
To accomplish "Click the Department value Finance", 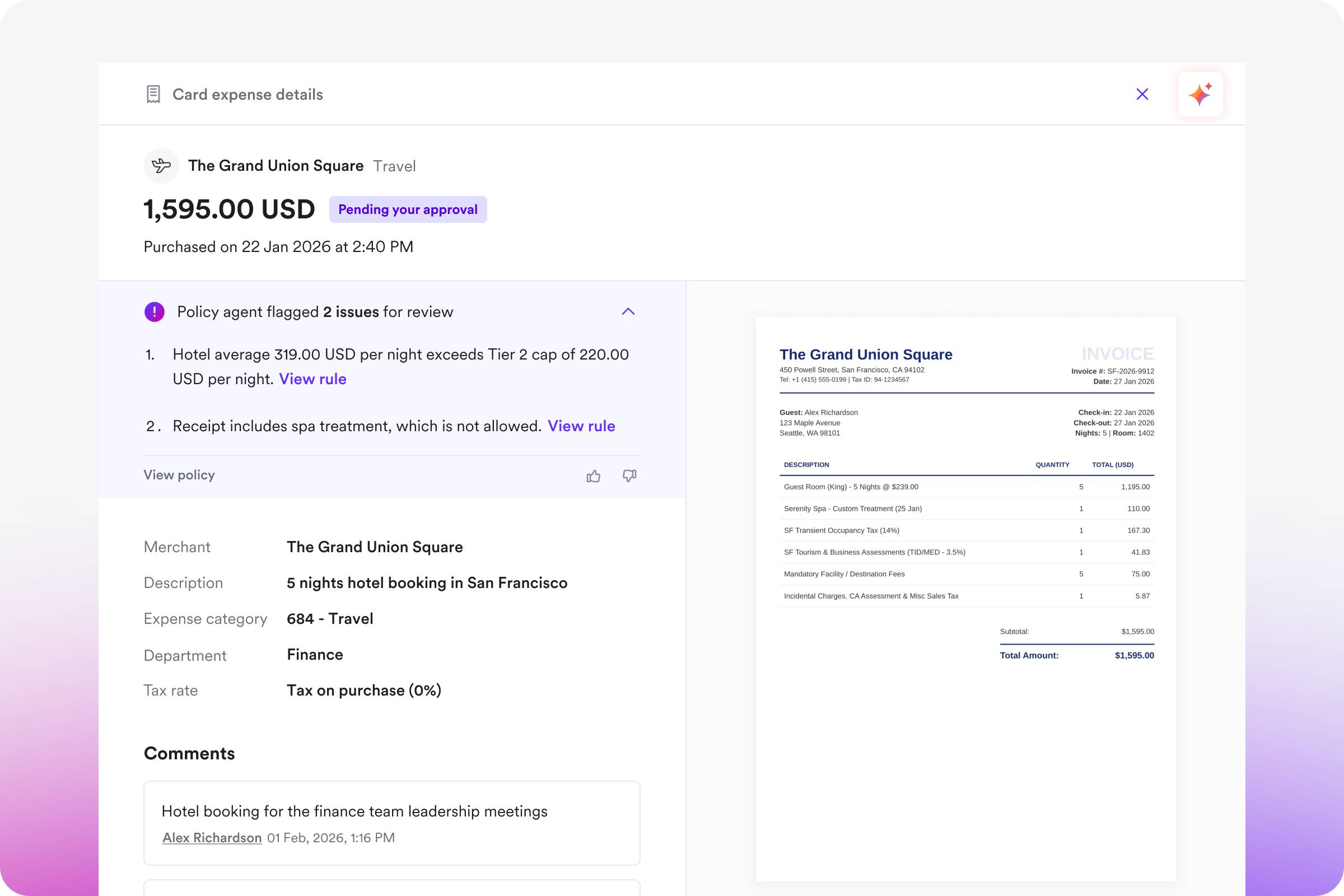I will (315, 655).
